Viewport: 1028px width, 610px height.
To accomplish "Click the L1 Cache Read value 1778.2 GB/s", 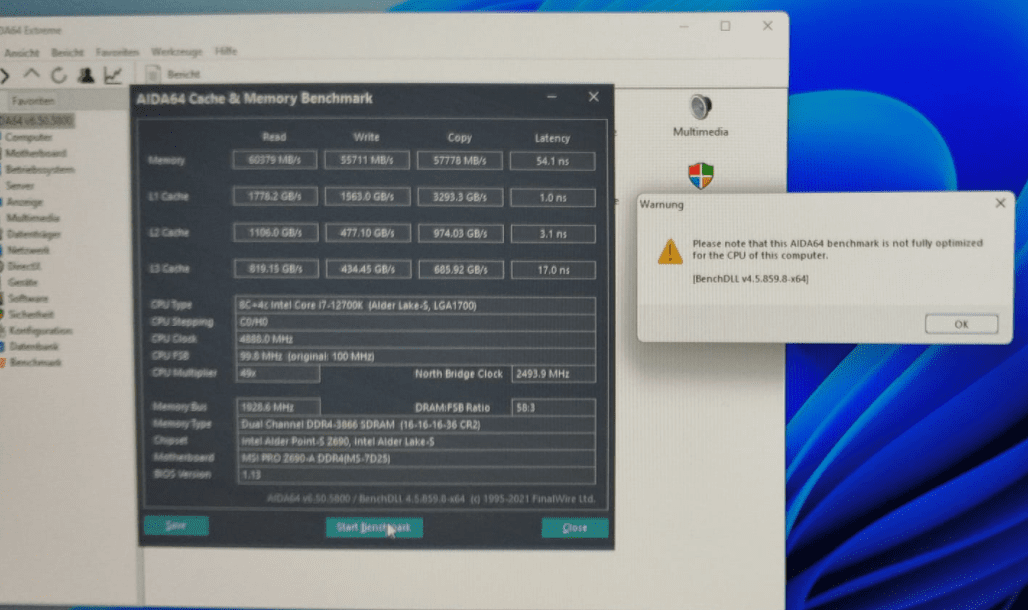I will click(275, 196).
